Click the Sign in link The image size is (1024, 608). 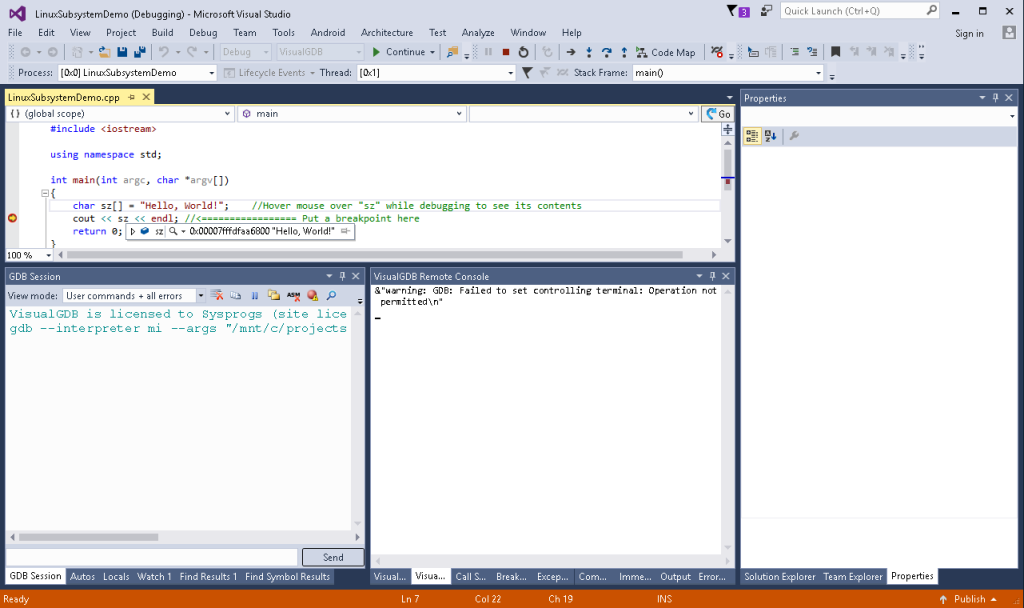tap(968, 32)
